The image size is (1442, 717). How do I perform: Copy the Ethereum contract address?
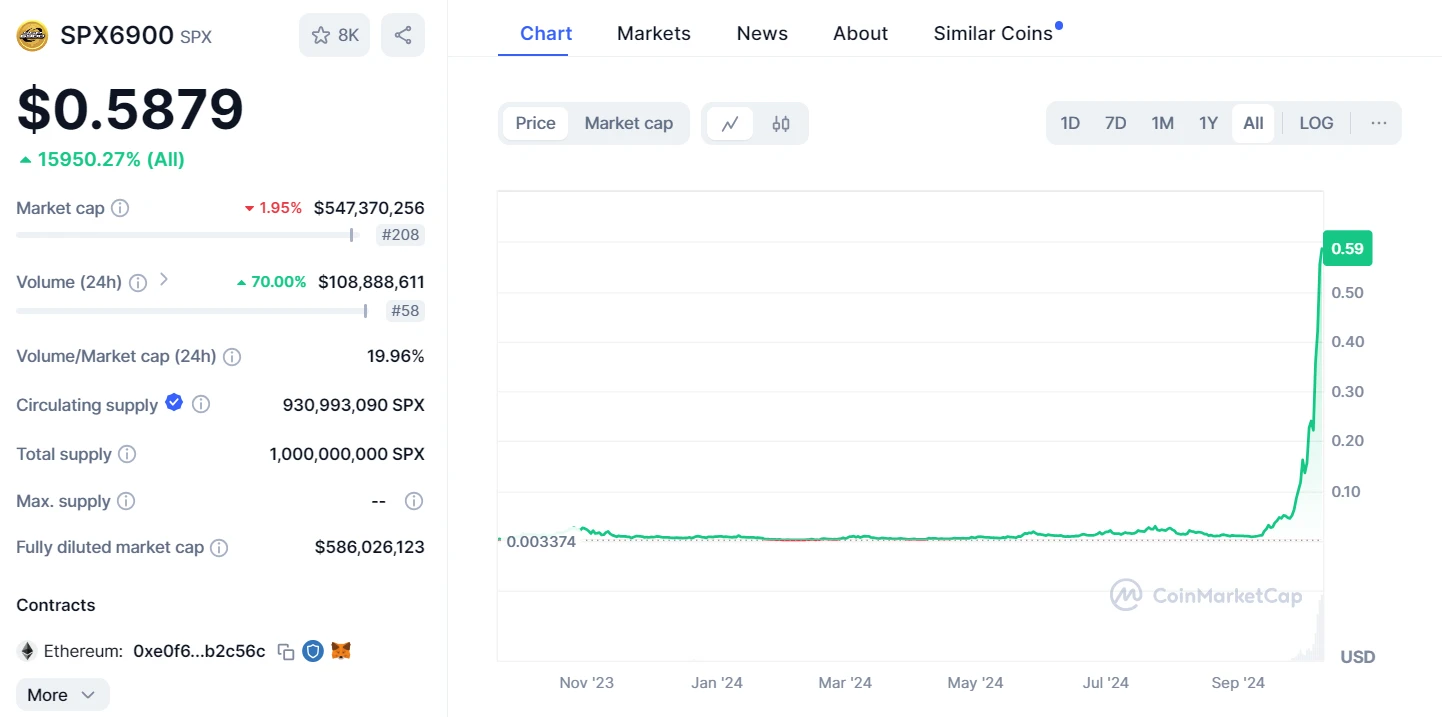click(x=286, y=652)
